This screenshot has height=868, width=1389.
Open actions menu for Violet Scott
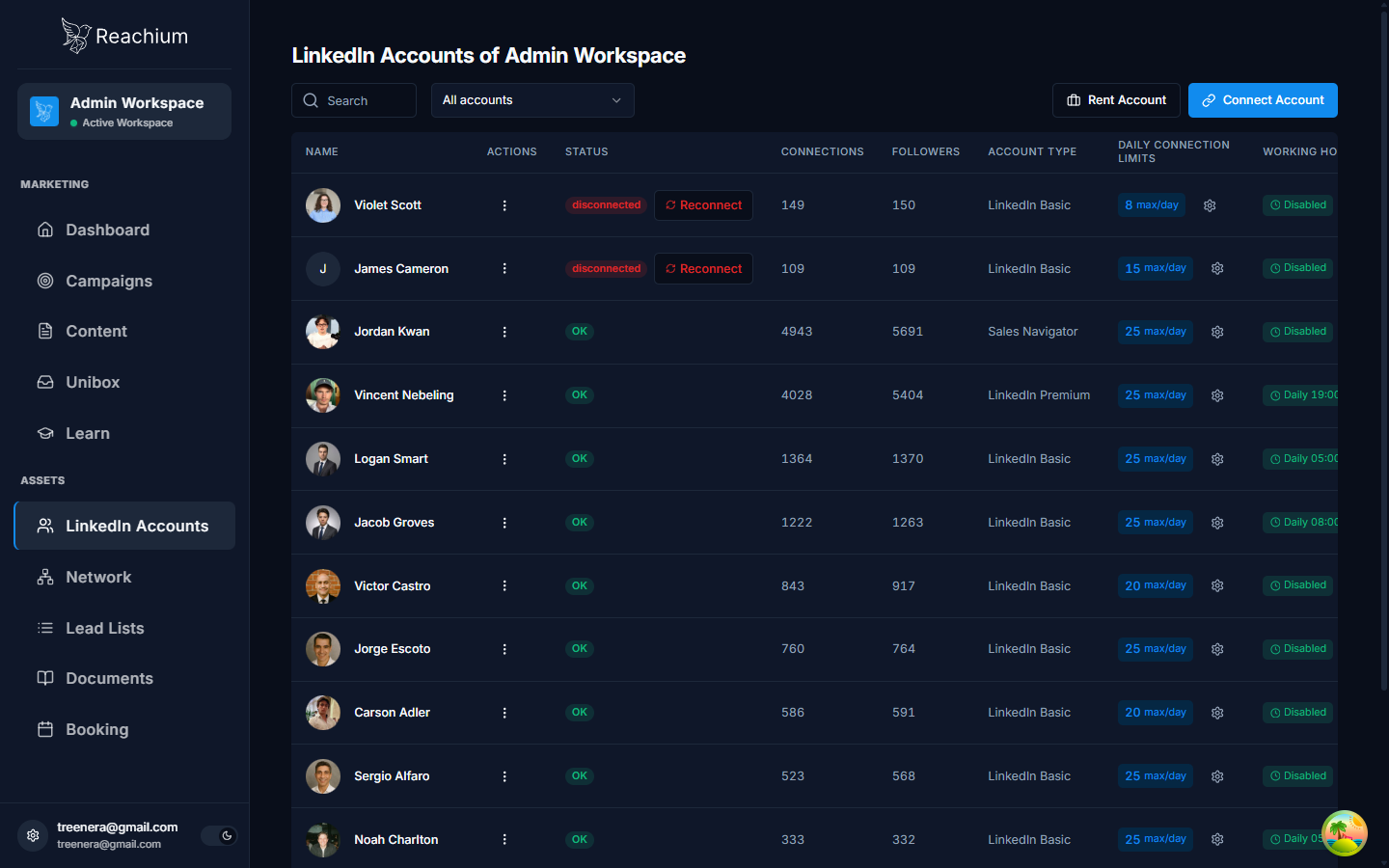504,205
